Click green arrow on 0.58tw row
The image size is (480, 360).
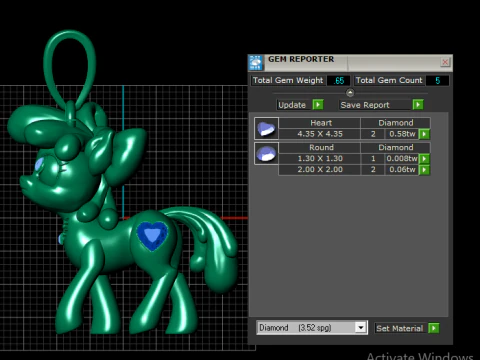424,134
